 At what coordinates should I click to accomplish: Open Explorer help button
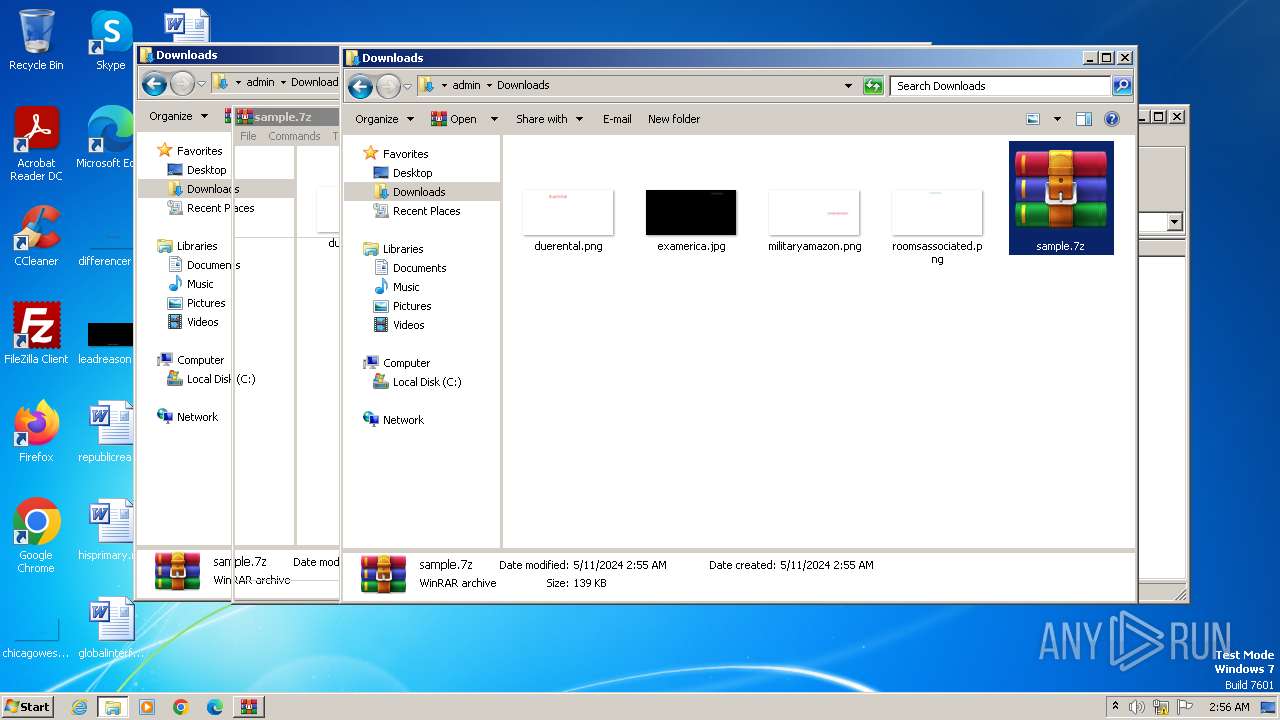(x=1111, y=119)
